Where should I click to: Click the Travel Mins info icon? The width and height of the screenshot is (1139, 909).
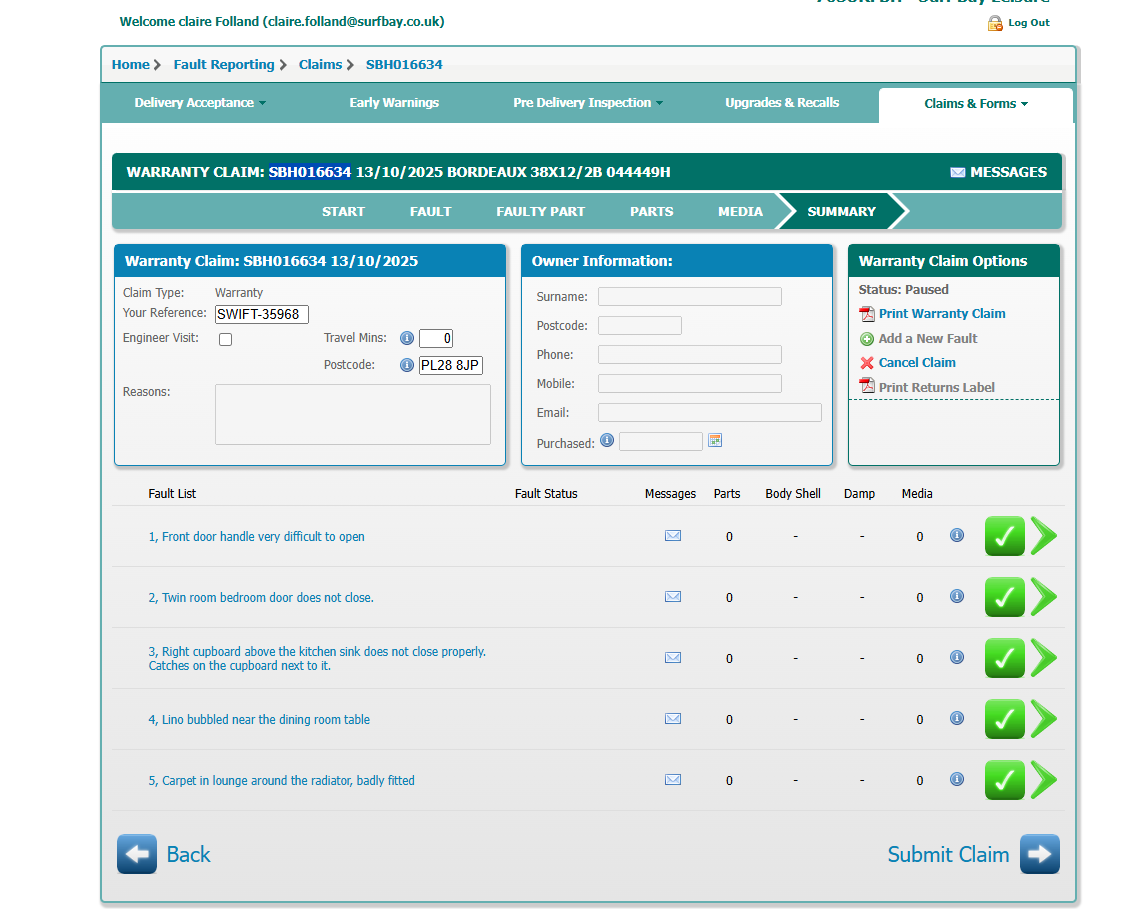[x=407, y=338]
